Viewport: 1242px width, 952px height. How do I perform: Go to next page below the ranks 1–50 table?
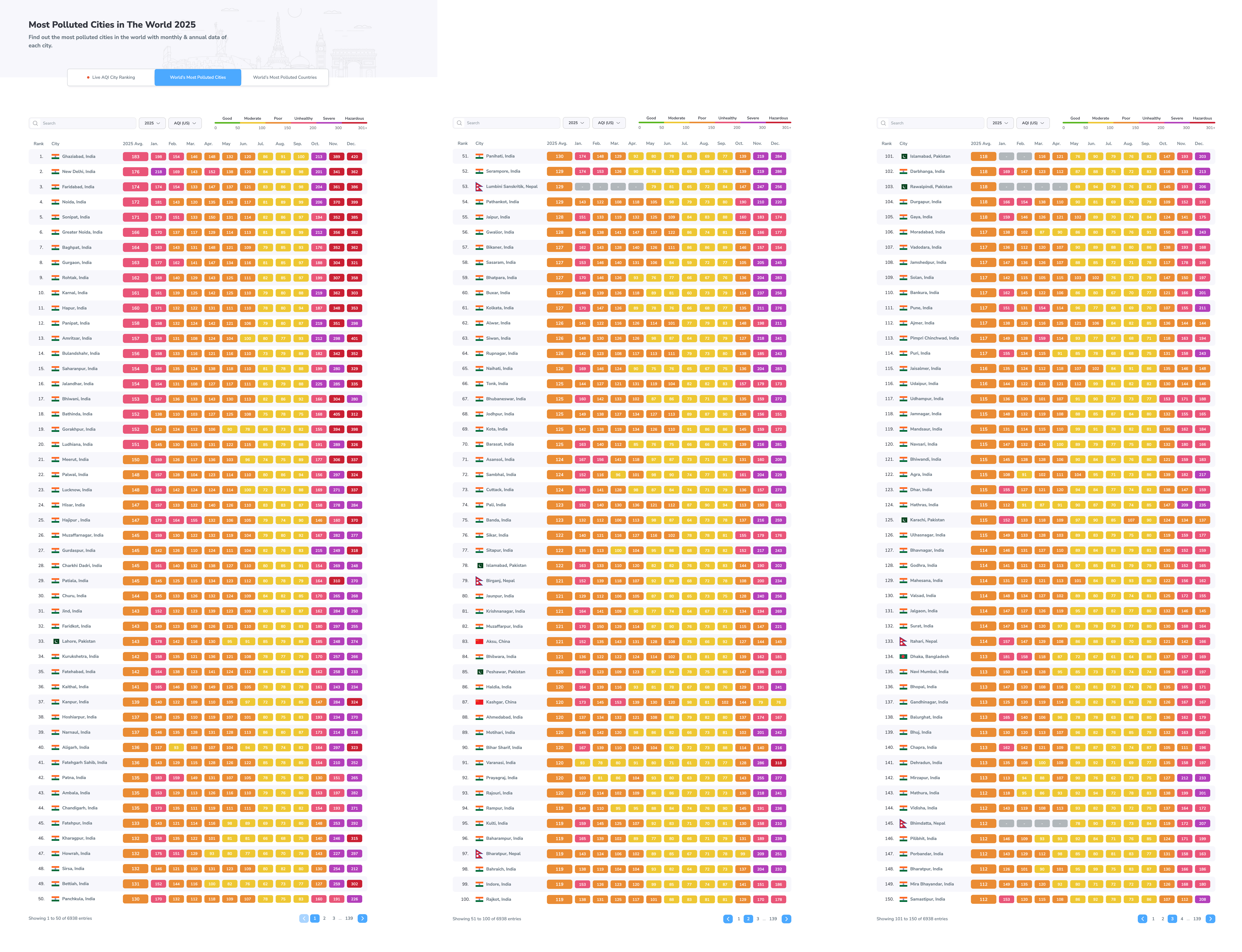coord(363,919)
